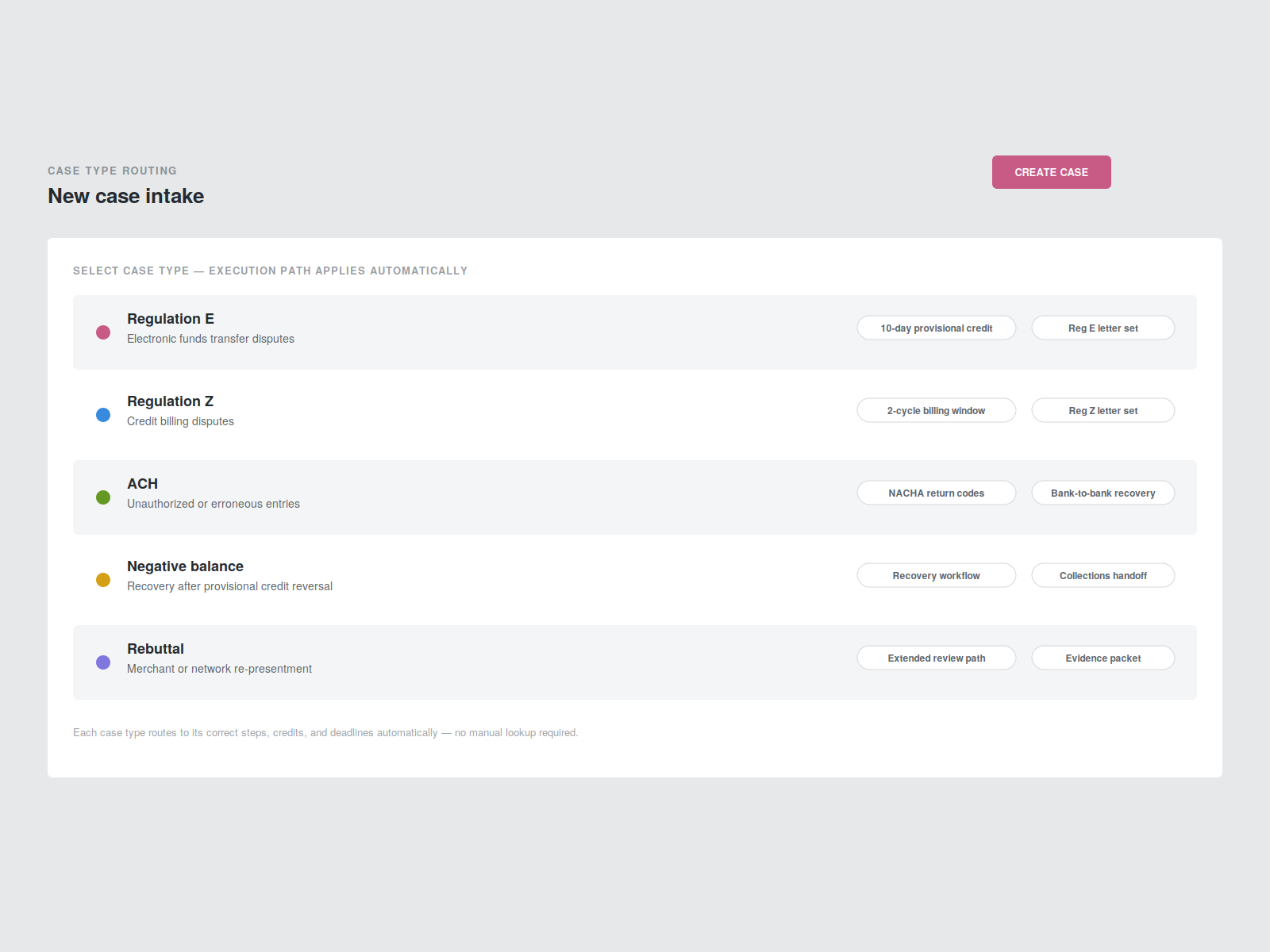1270x952 pixels.
Task: Click the NACHA return codes pill
Action: tap(937, 493)
